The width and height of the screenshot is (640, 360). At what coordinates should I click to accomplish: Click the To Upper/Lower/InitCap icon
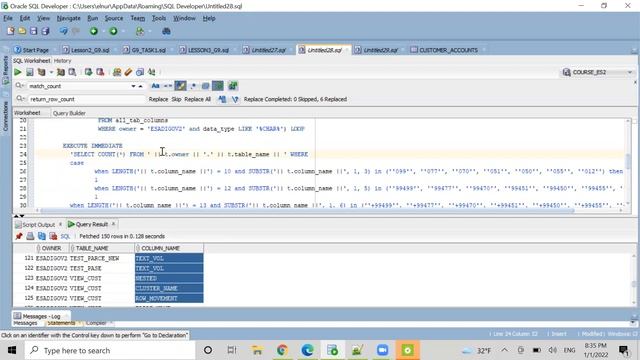pyautogui.click(x=151, y=72)
